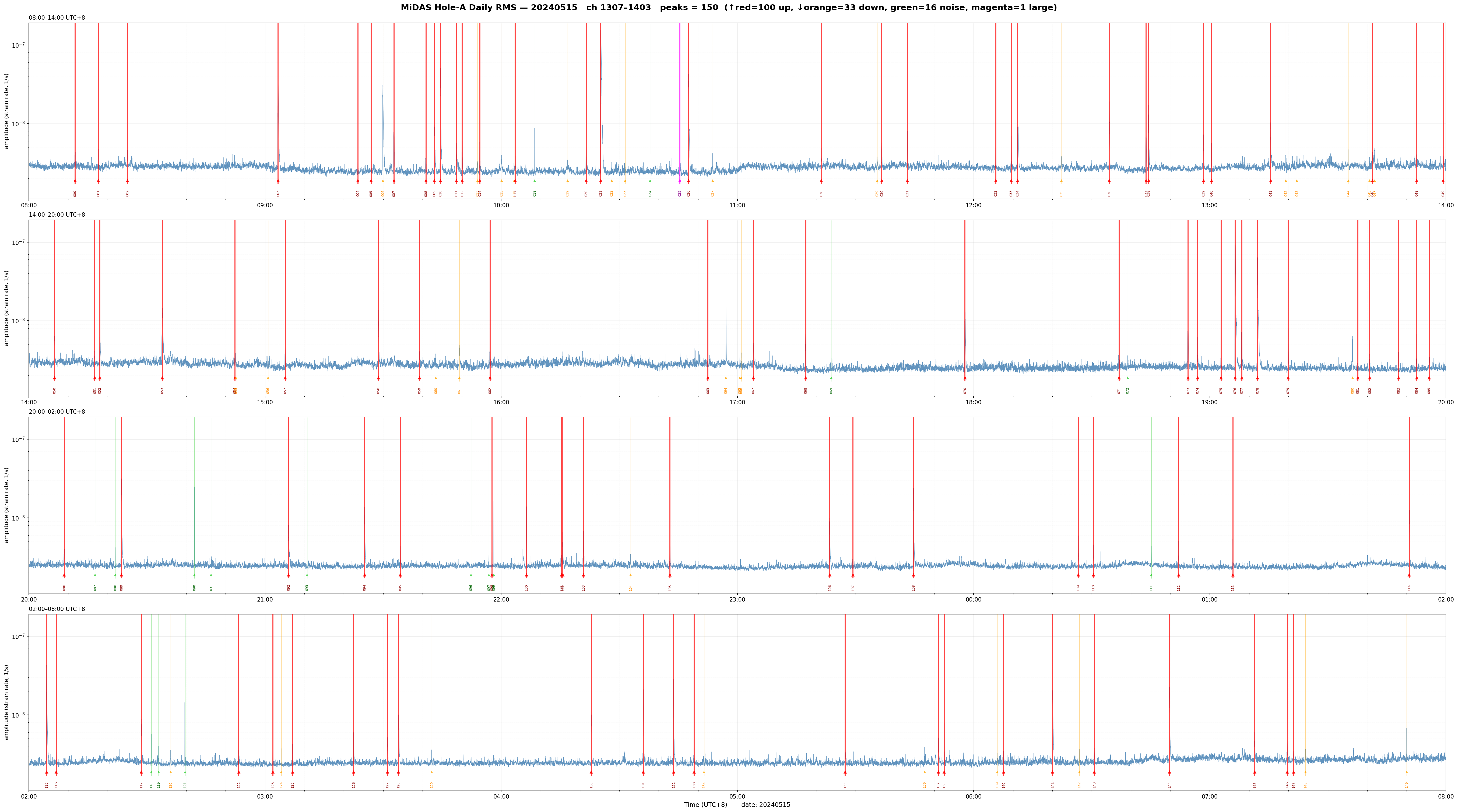This screenshot has width=1458, height=812.
Task: Click the red peak marker labeled 058
Action: click(379, 378)
